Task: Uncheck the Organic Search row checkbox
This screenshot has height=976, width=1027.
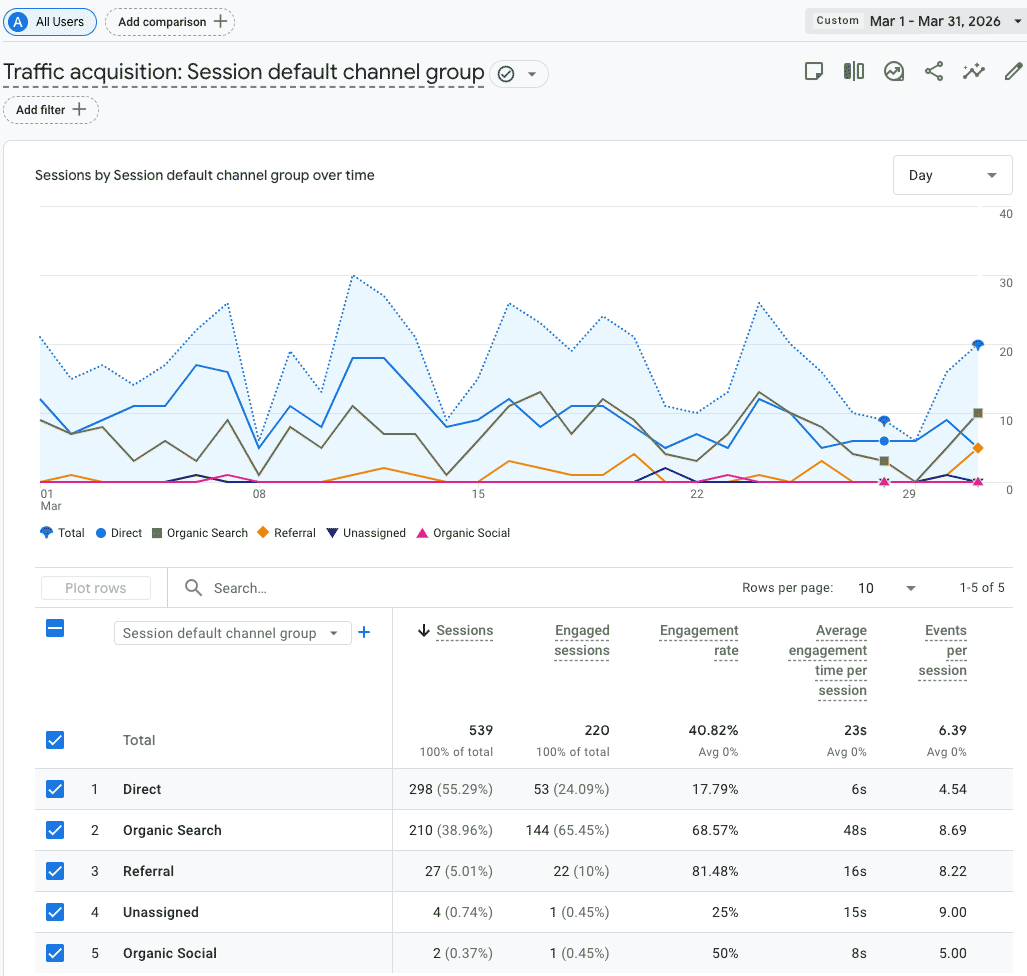Action: point(55,830)
